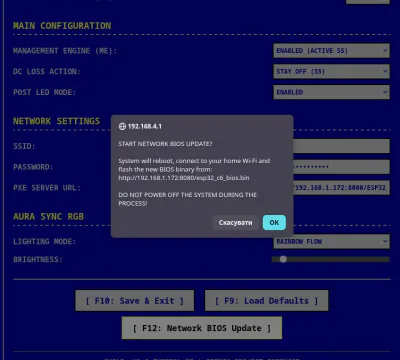This screenshot has width=400, height=360.
Task: Click the F9: Load Defaults button
Action: click(x=266, y=301)
